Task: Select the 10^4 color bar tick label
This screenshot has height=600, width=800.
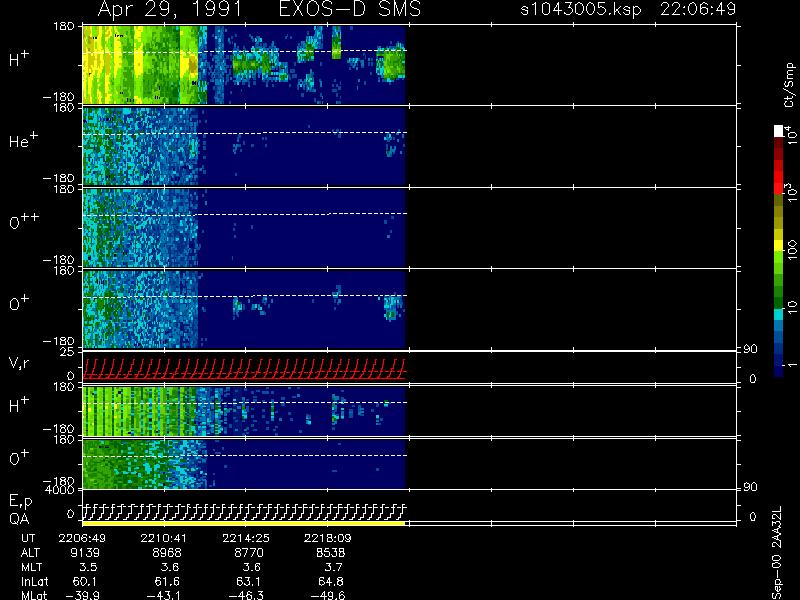Action: click(791, 133)
